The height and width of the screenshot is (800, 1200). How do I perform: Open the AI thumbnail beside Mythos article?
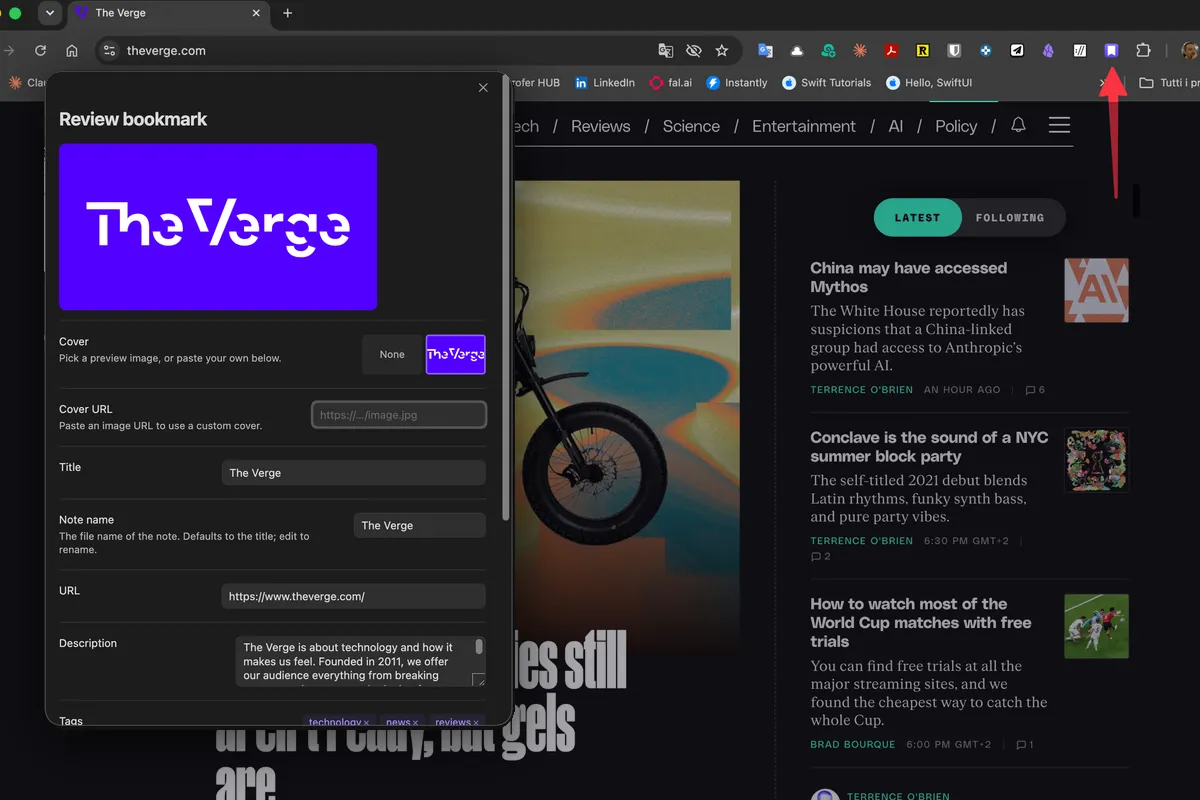[x=1096, y=290]
